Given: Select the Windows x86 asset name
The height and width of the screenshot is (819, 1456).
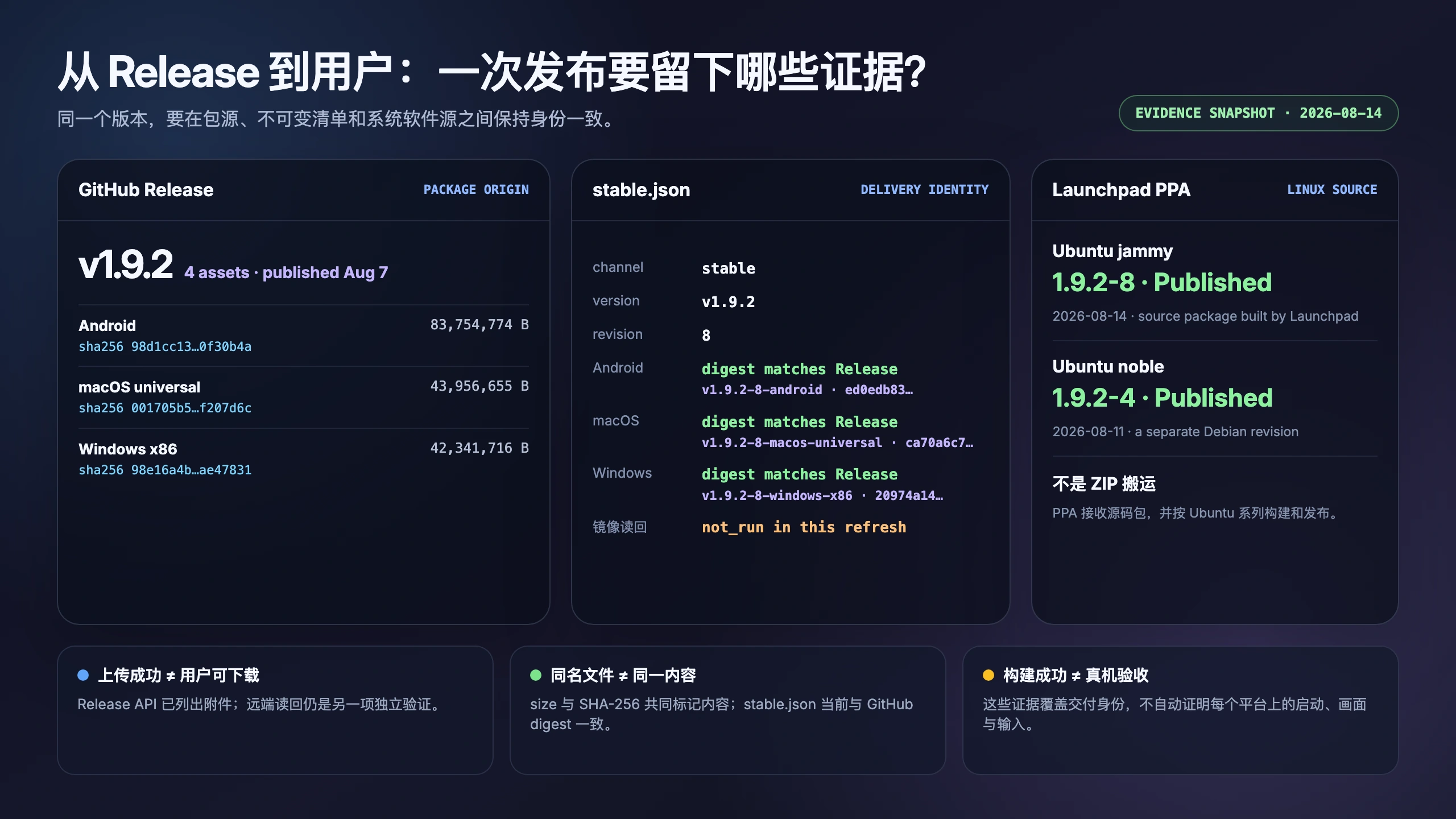Looking at the screenshot, I should click(128, 449).
